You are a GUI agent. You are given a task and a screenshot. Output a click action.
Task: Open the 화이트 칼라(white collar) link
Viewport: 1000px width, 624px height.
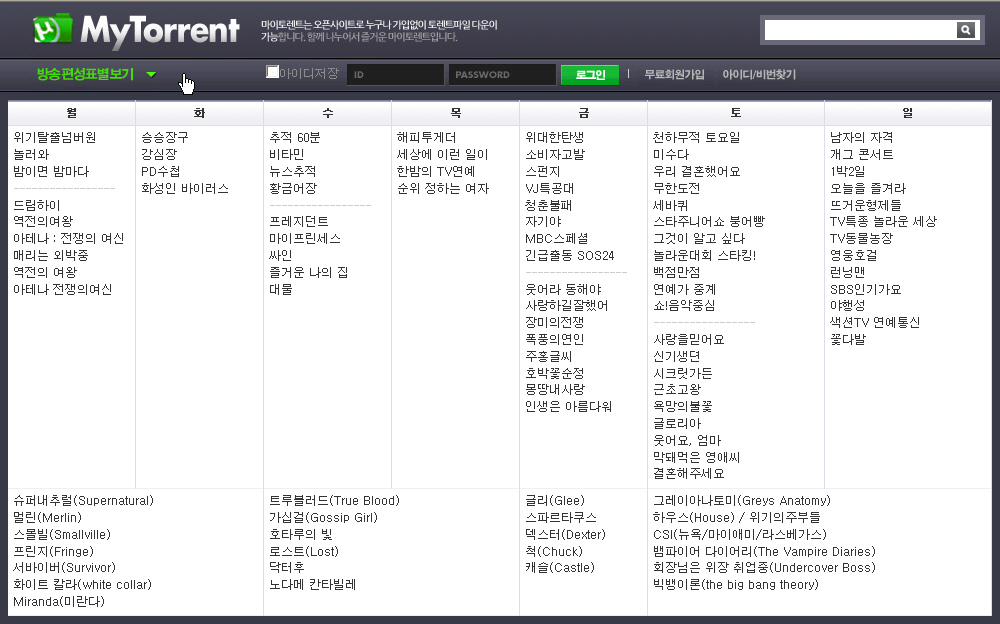82,584
